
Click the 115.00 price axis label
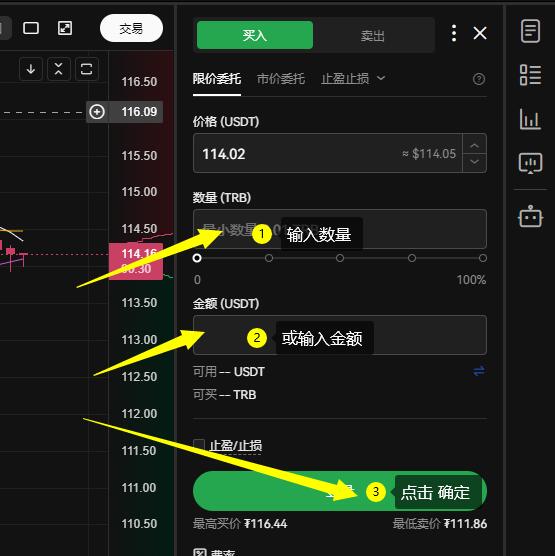139,192
